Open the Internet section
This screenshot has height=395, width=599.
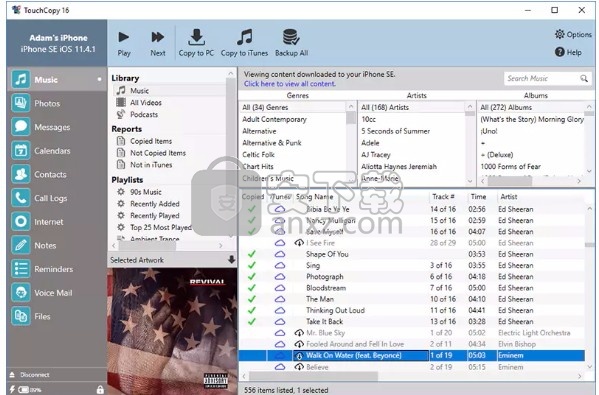coord(57,222)
